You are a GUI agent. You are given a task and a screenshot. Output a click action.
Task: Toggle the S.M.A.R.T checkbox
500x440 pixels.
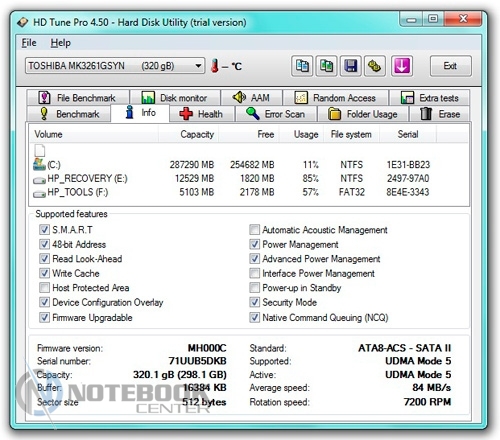(44, 229)
